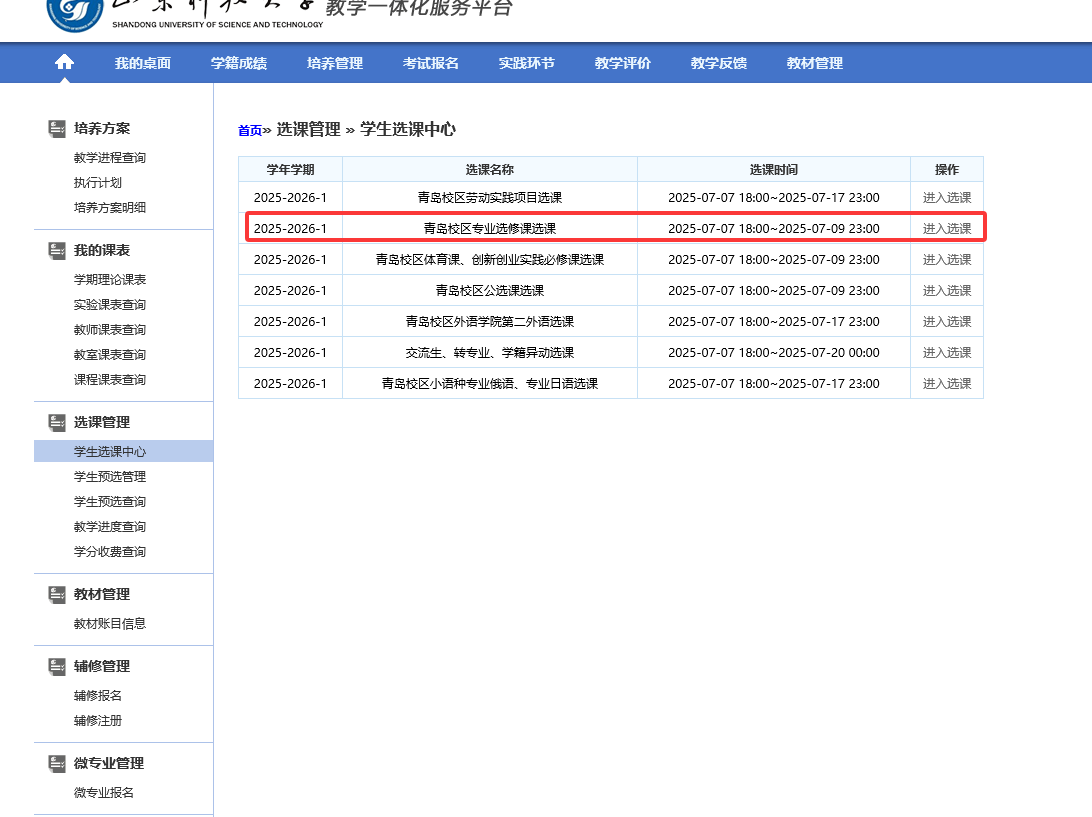The width and height of the screenshot is (1092, 817).
Task: Click the 我的课表 section icon
Action: 57,251
